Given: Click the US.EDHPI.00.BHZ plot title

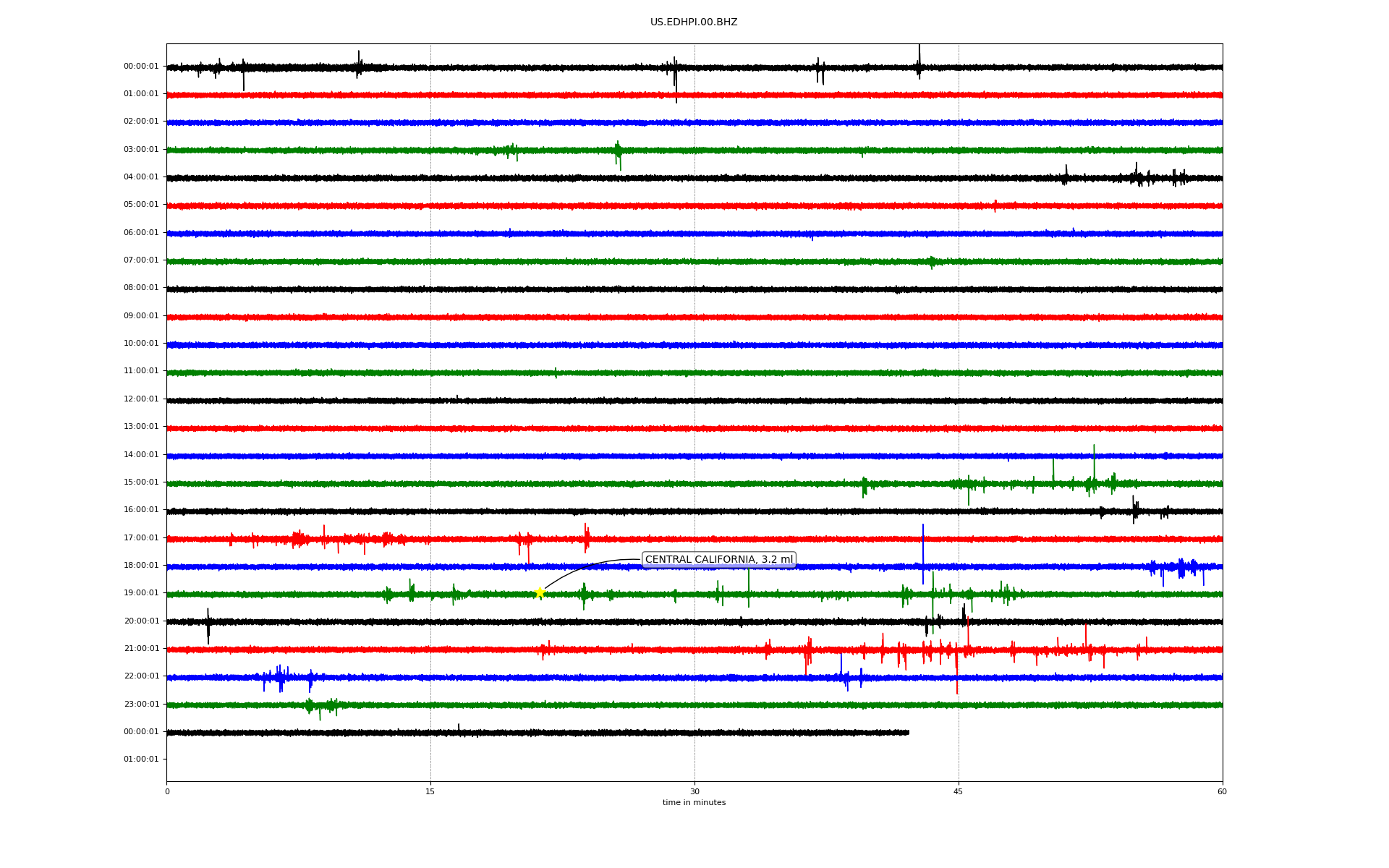Looking at the screenshot, I should click(694, 22).
